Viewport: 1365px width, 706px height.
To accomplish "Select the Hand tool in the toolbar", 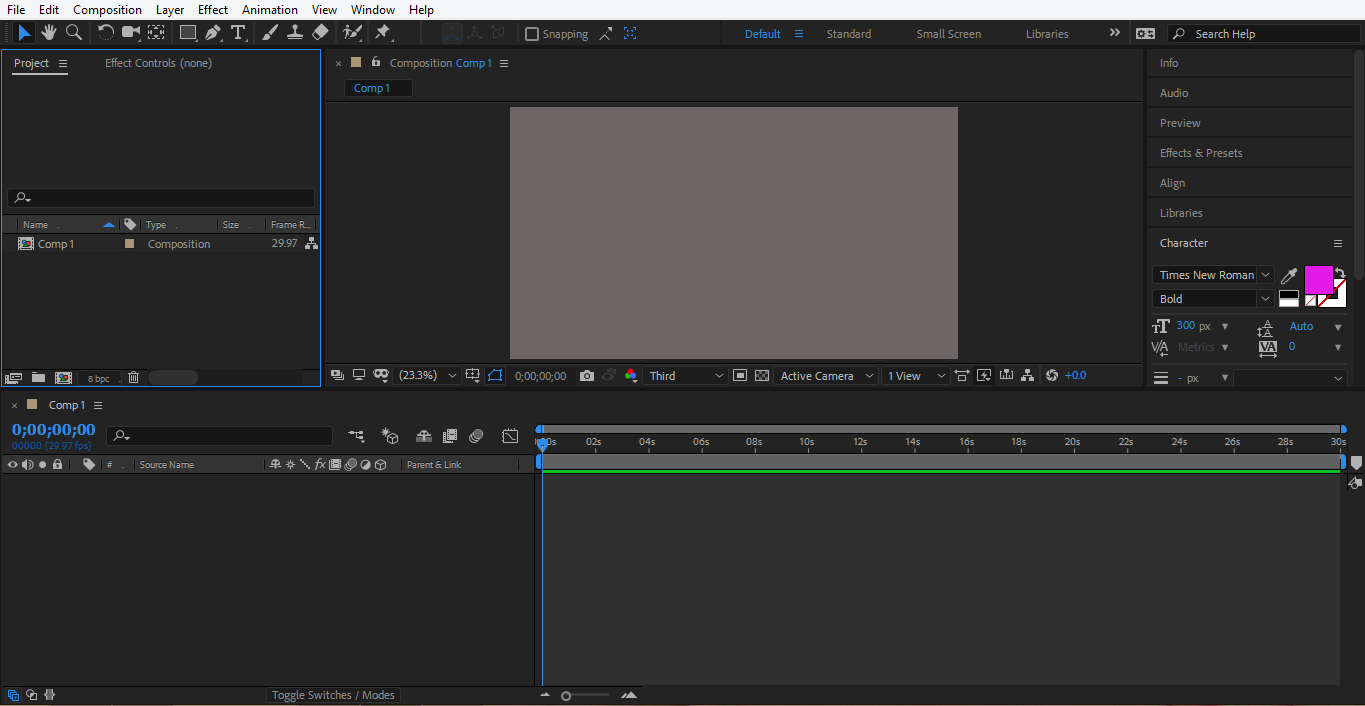I will 48,33.
